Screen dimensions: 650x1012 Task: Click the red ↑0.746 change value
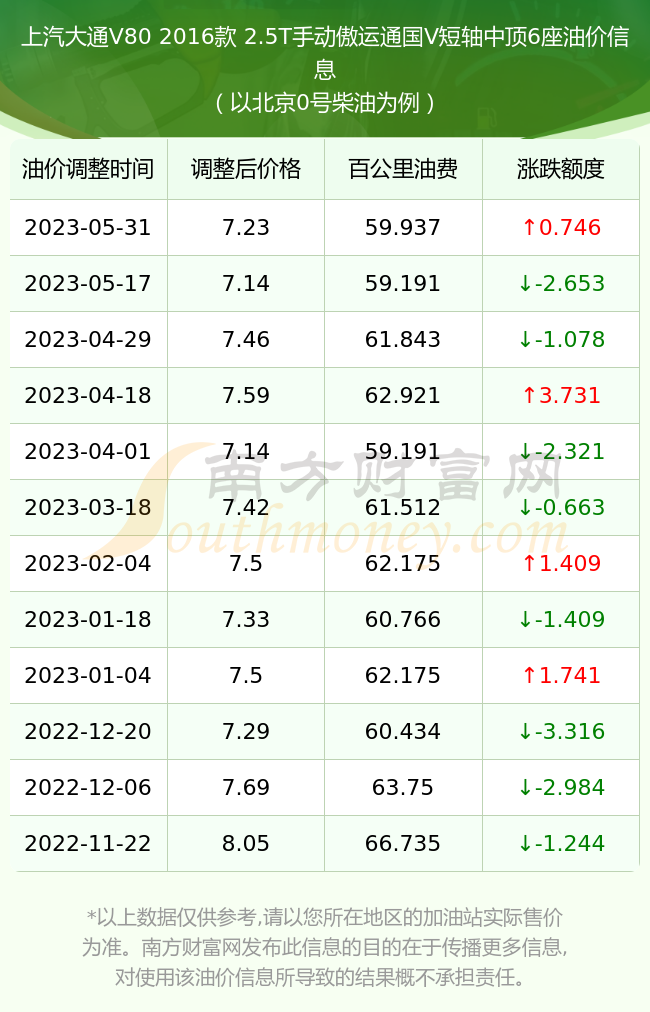point(561,227)
